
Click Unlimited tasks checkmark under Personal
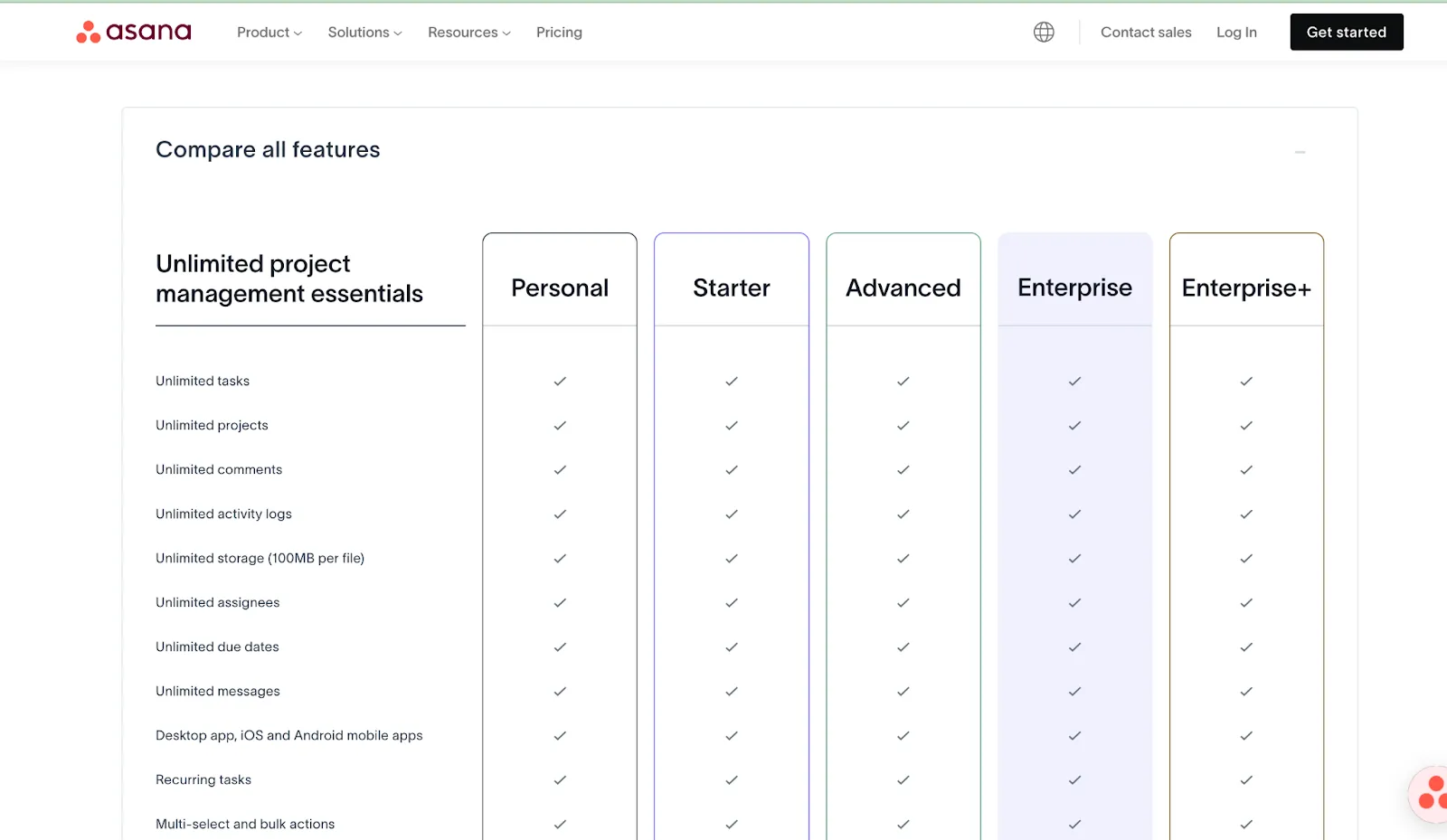[560, 381]
